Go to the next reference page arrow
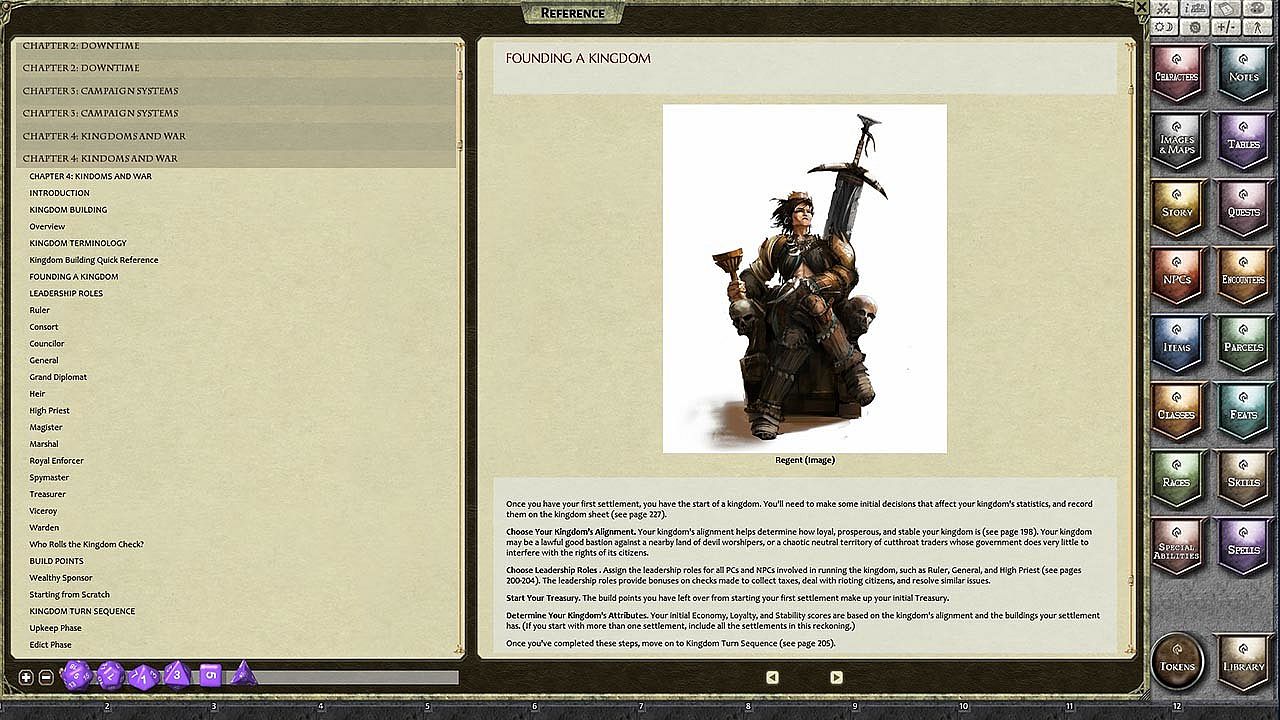Viewport: 1280px width, 720px height. 836,677
